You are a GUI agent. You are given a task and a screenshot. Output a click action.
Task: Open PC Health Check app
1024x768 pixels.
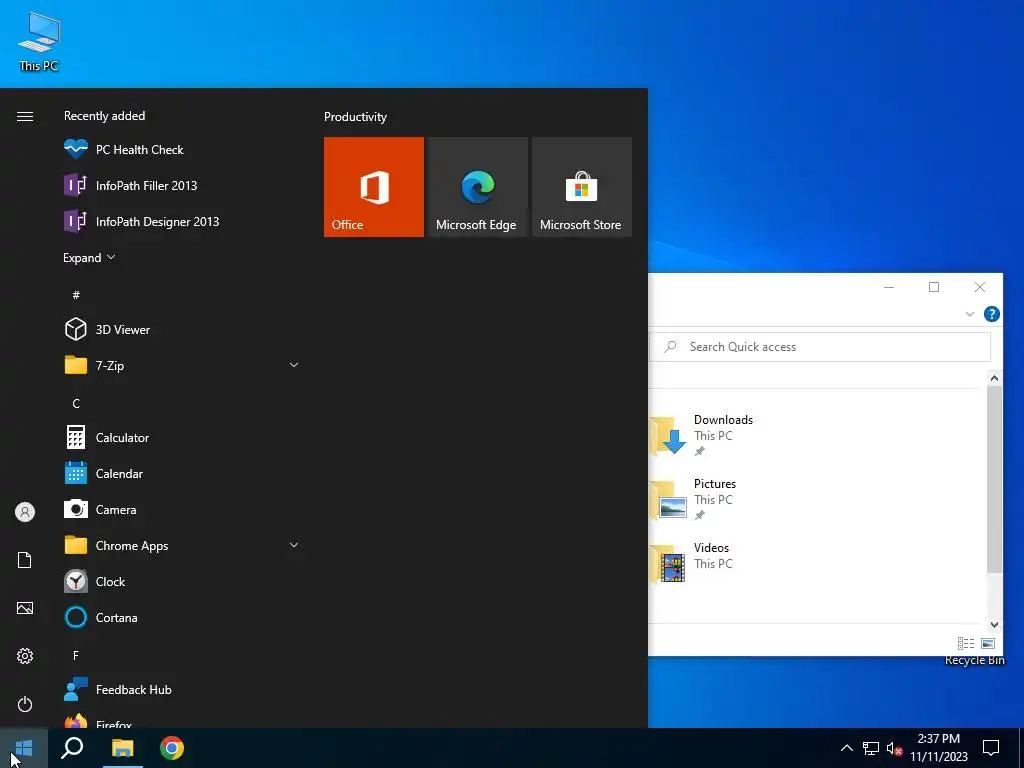[182, 150]
